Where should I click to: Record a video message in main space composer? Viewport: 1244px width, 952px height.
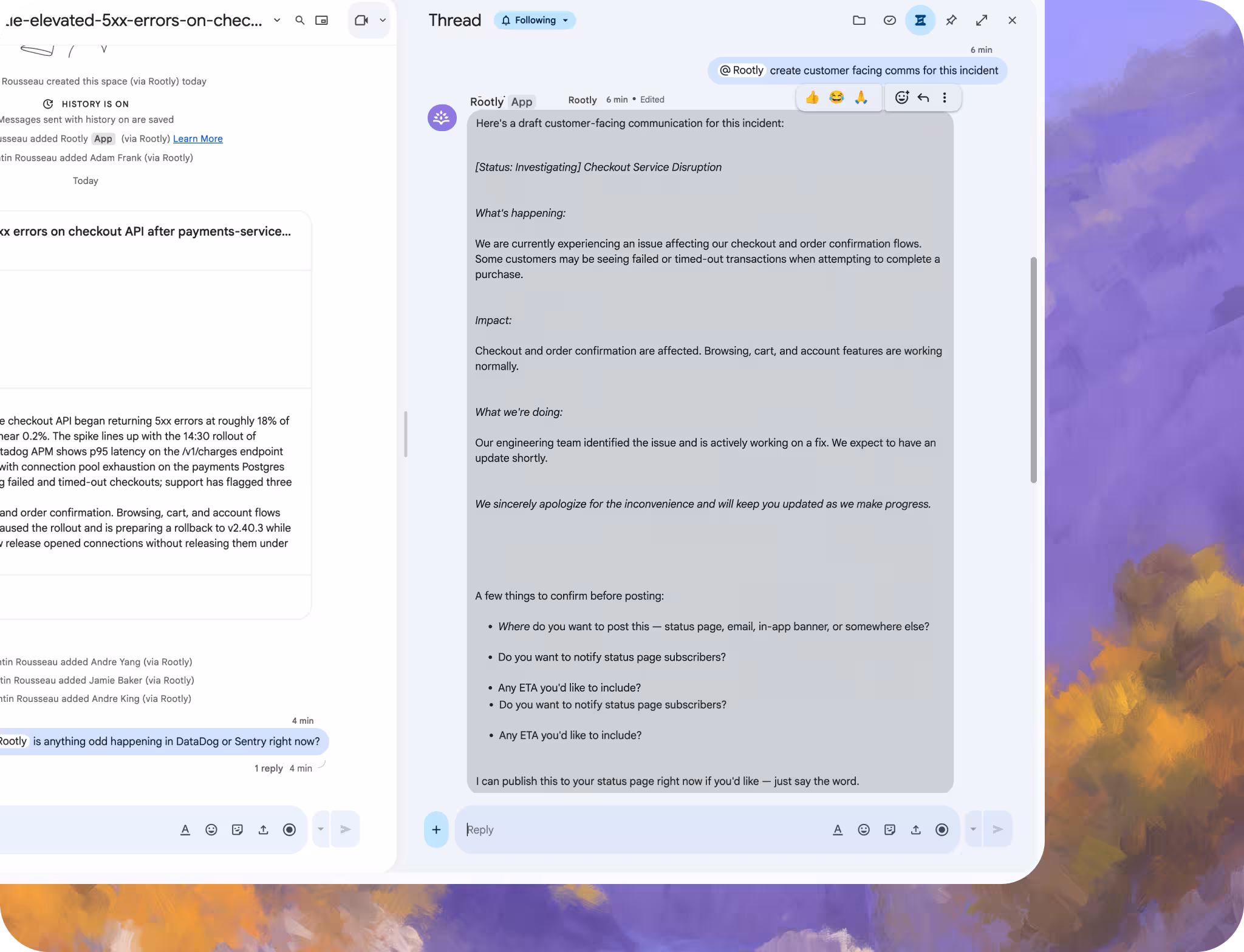click(x=290, y=829)
